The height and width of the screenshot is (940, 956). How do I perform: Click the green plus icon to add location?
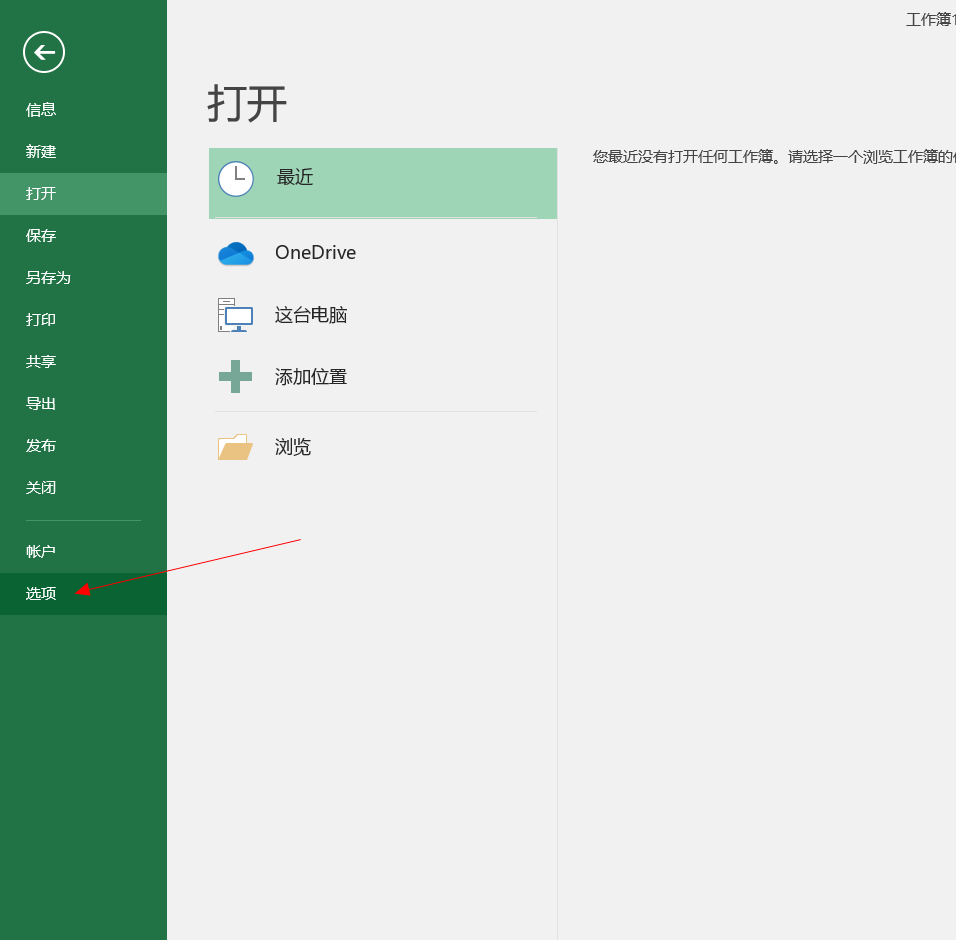235,377
